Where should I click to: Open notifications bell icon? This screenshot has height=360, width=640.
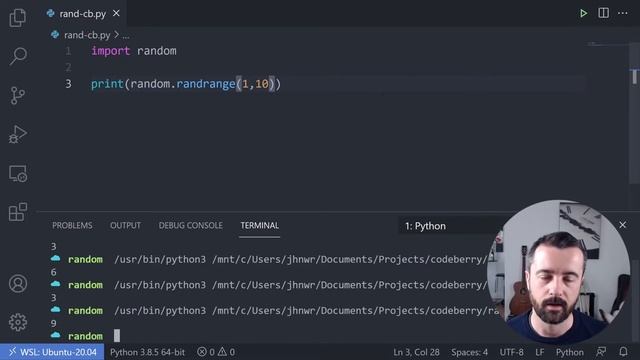(623, 352)
